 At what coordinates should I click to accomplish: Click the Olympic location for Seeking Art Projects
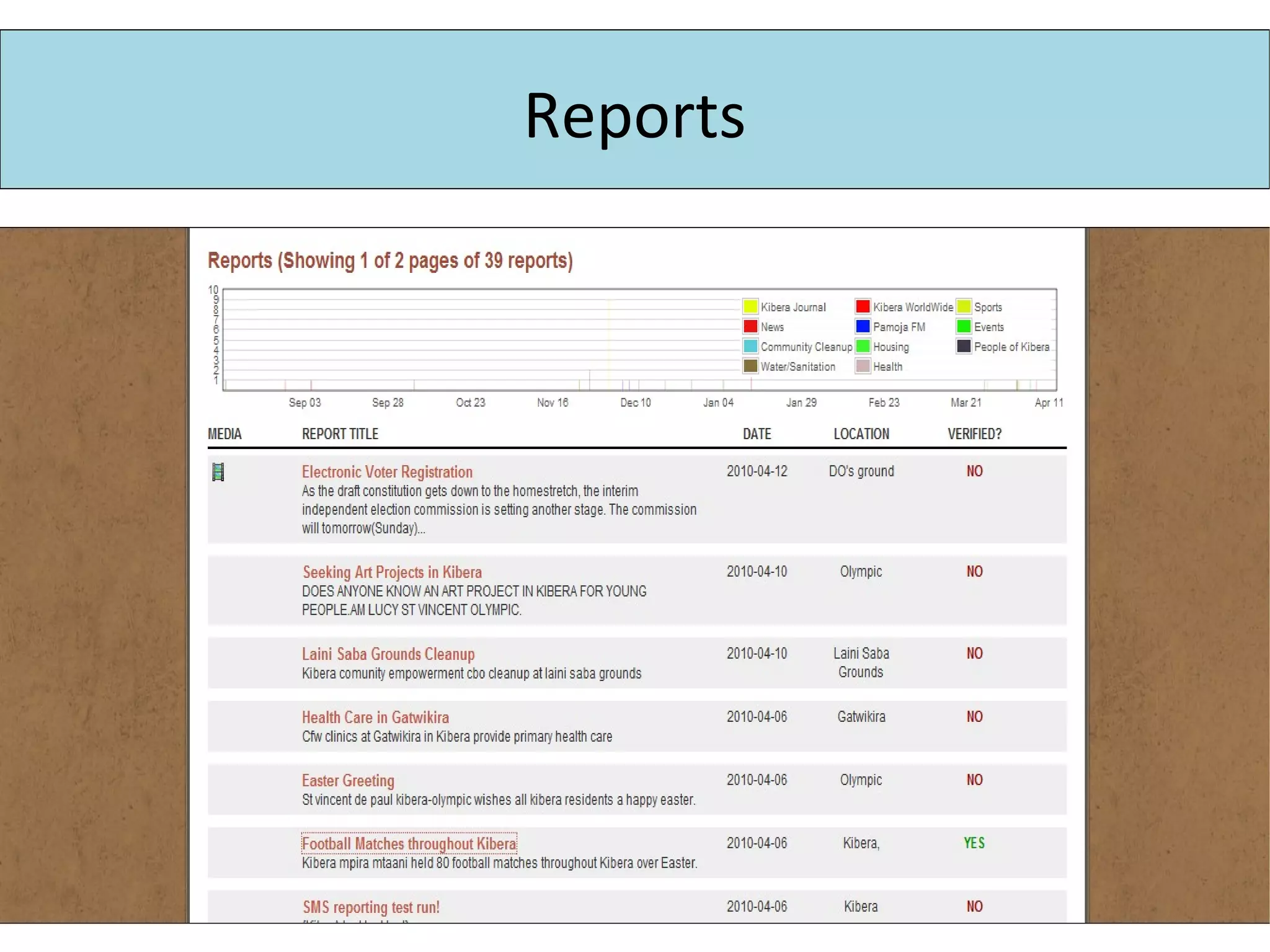click(861, 572)
